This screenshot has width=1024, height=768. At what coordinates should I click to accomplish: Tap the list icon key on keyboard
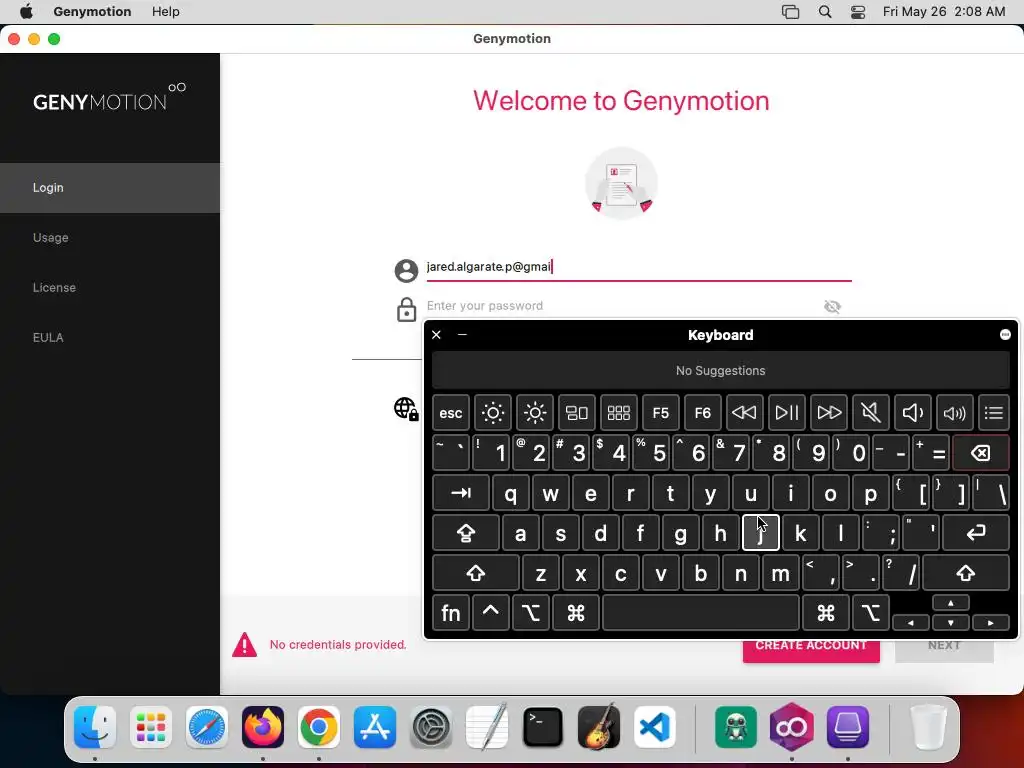(994, 413)
